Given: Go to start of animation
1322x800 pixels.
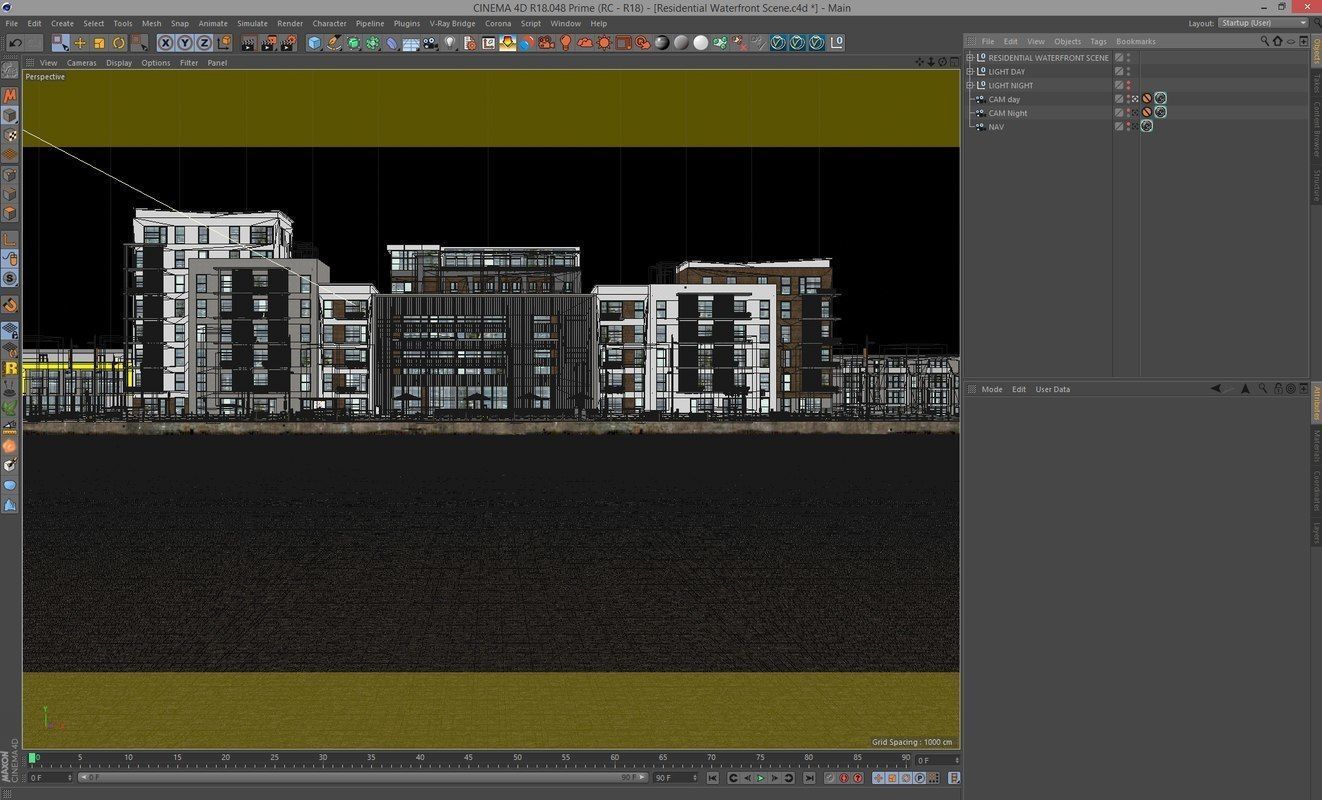Looking at the screenshot, I should pos(713,778).
